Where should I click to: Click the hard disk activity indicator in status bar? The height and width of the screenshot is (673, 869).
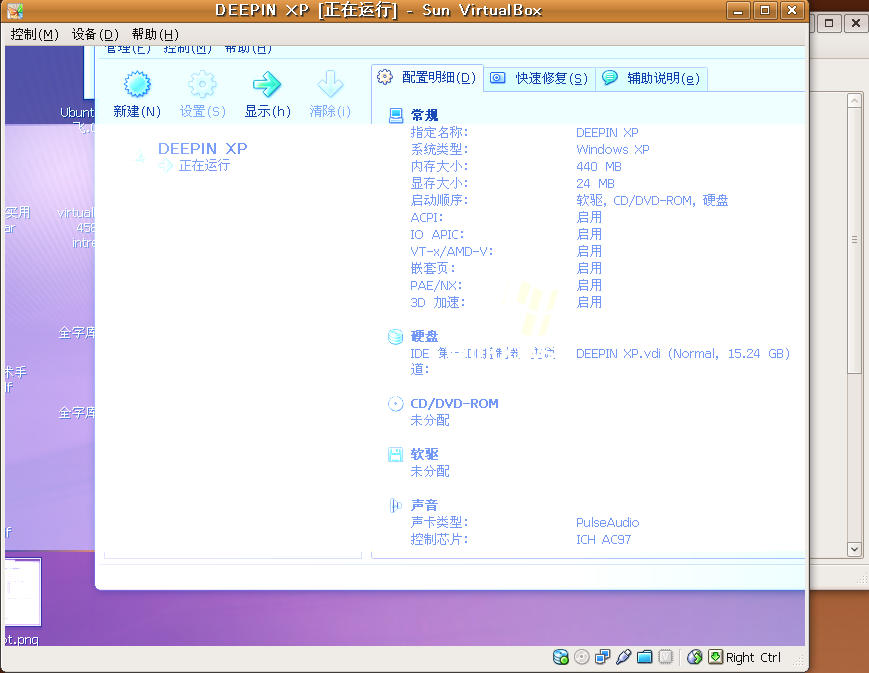pyautogui.click(x=561, y=657)
